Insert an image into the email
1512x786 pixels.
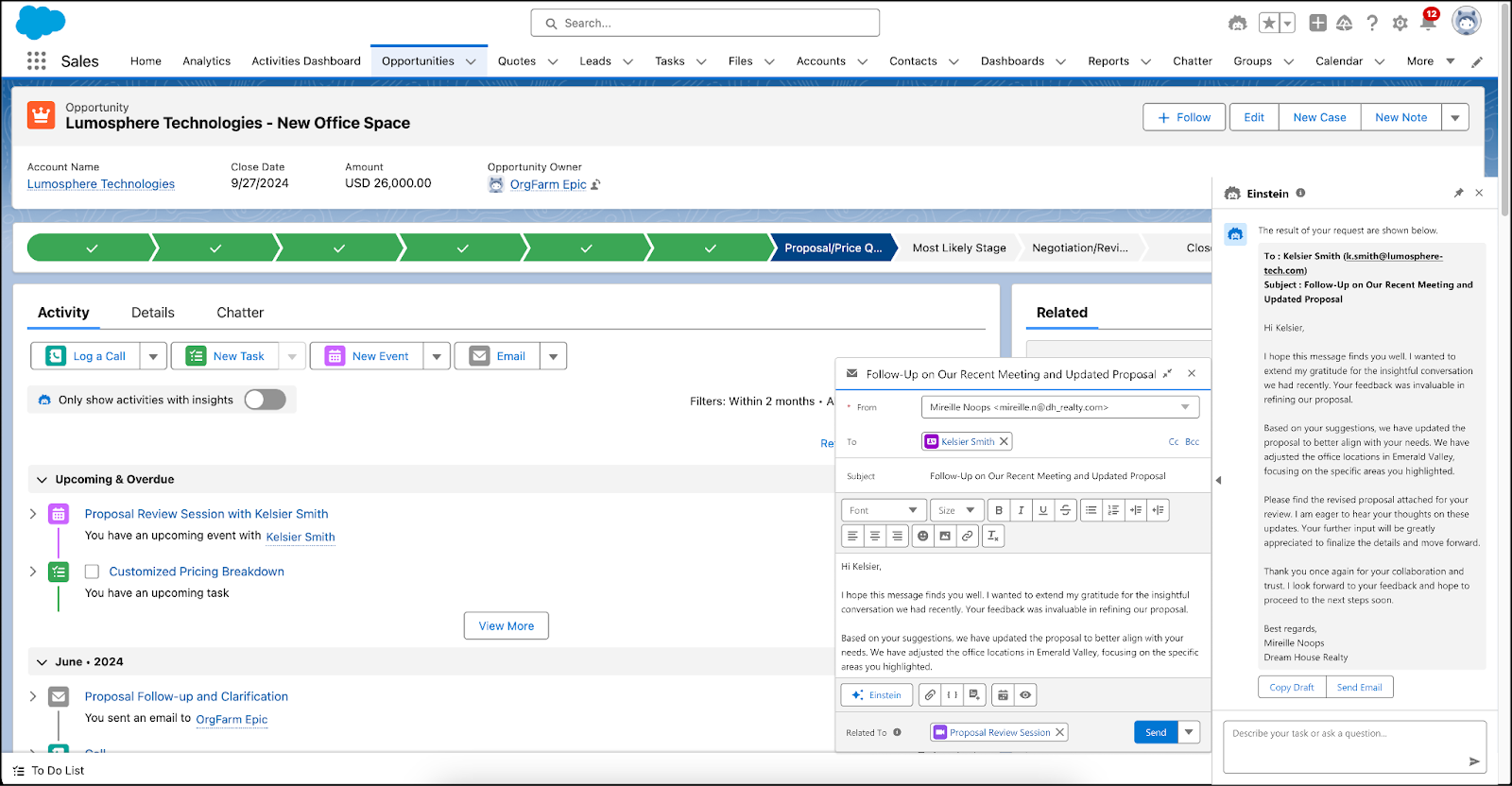(x=945, y=536)
